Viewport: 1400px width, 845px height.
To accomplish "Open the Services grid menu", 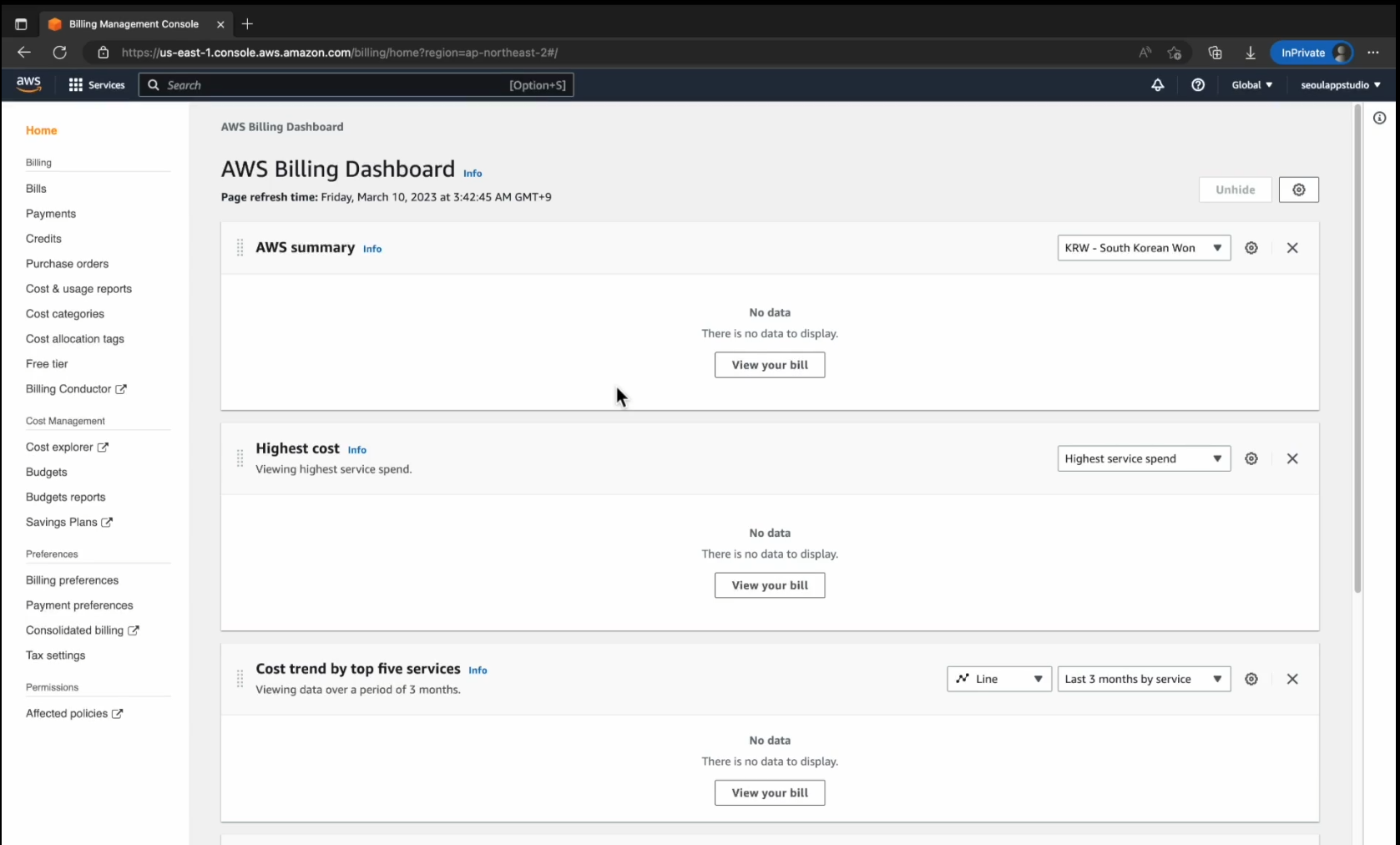I will click(97, 85).
